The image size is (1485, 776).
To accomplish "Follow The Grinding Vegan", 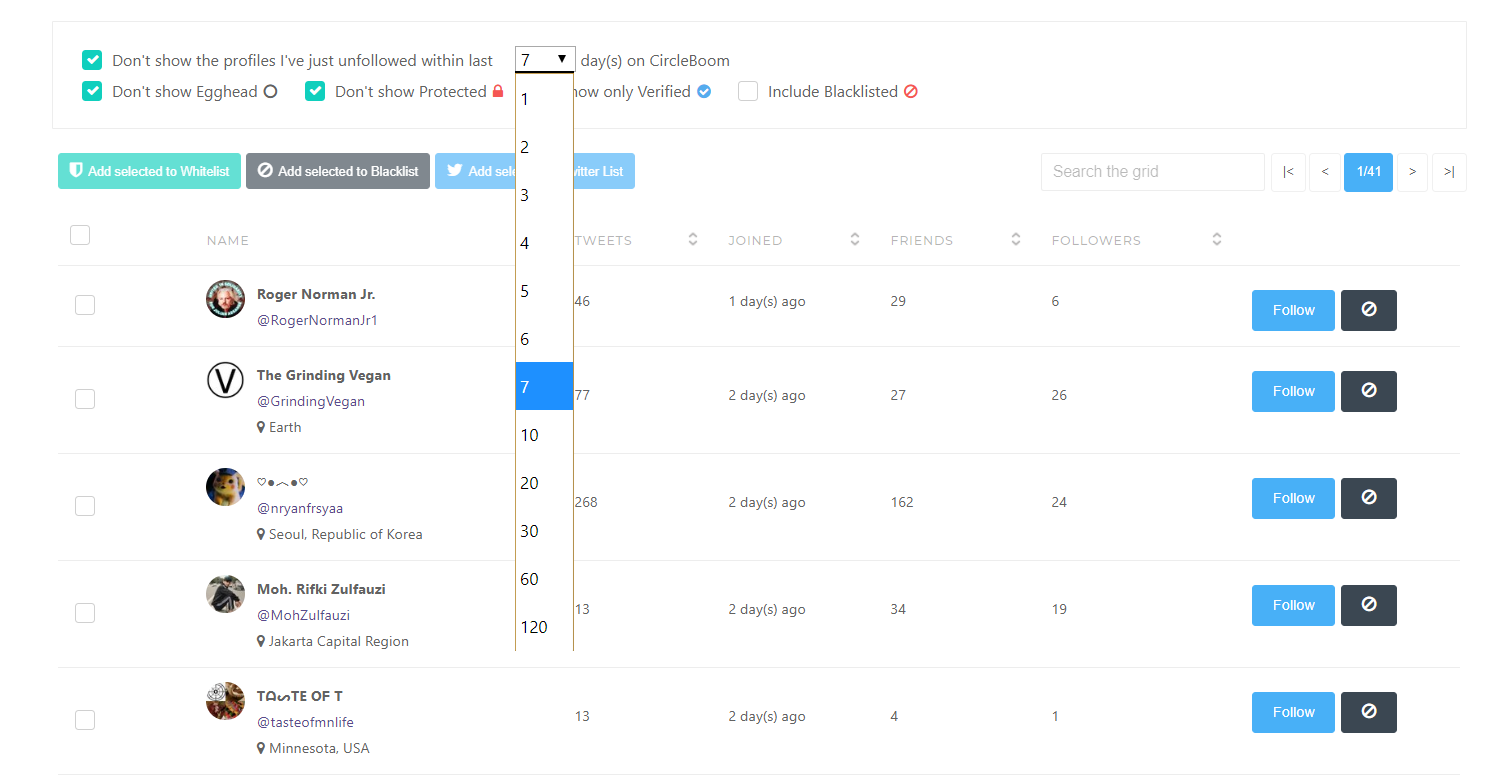I will click(x=1292, y=391).
